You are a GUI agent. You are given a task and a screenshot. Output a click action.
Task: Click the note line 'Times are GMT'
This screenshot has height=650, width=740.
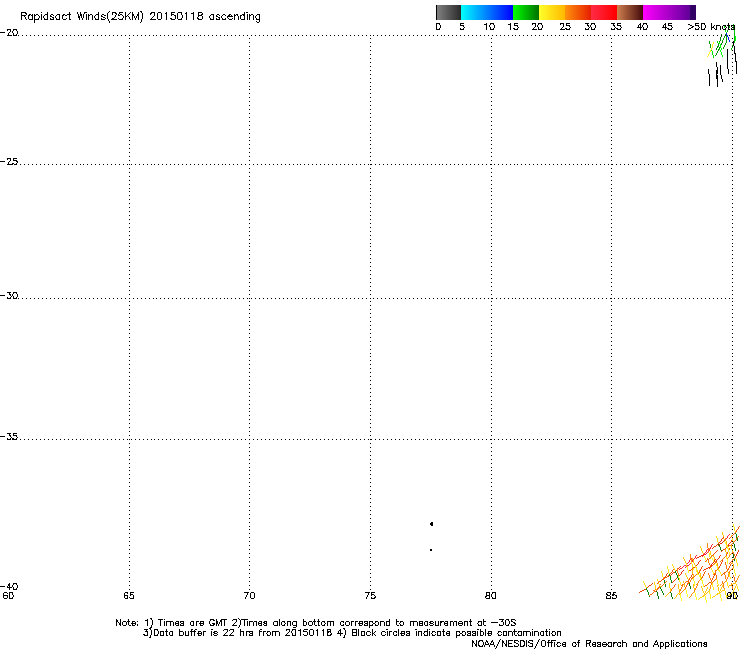(x=316, y=623)
